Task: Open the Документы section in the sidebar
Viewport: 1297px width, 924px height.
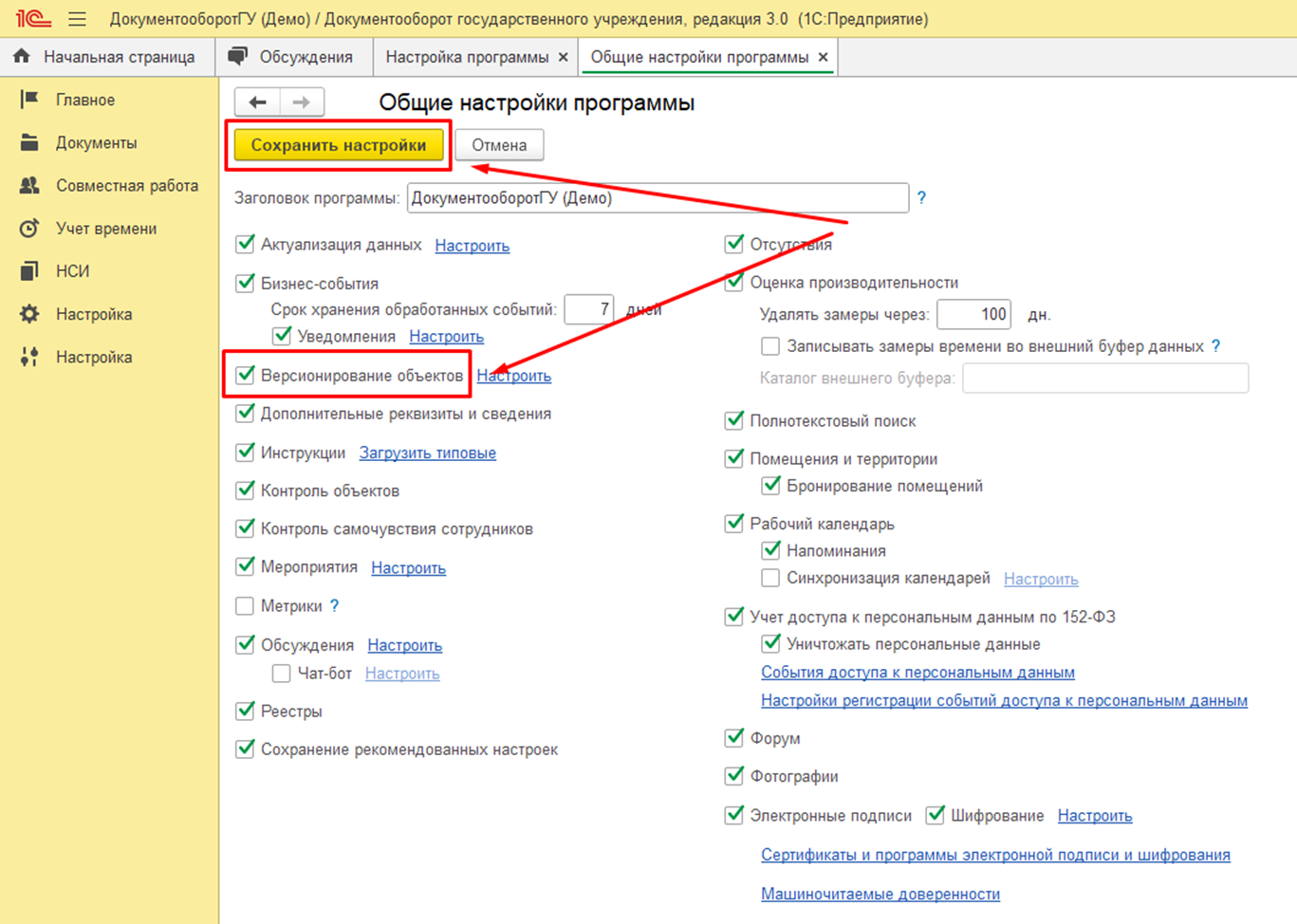Action: point(96,142)
